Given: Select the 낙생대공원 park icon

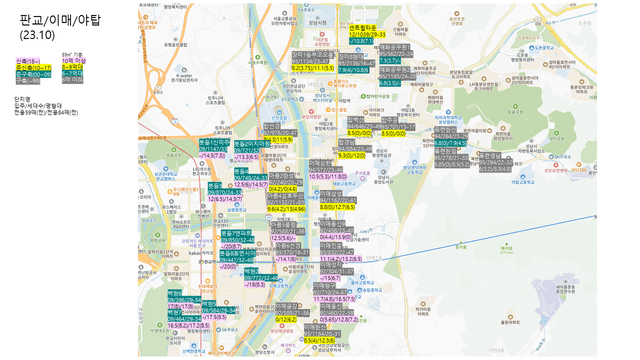Looking at the screenshot, I should coord(160,325).
